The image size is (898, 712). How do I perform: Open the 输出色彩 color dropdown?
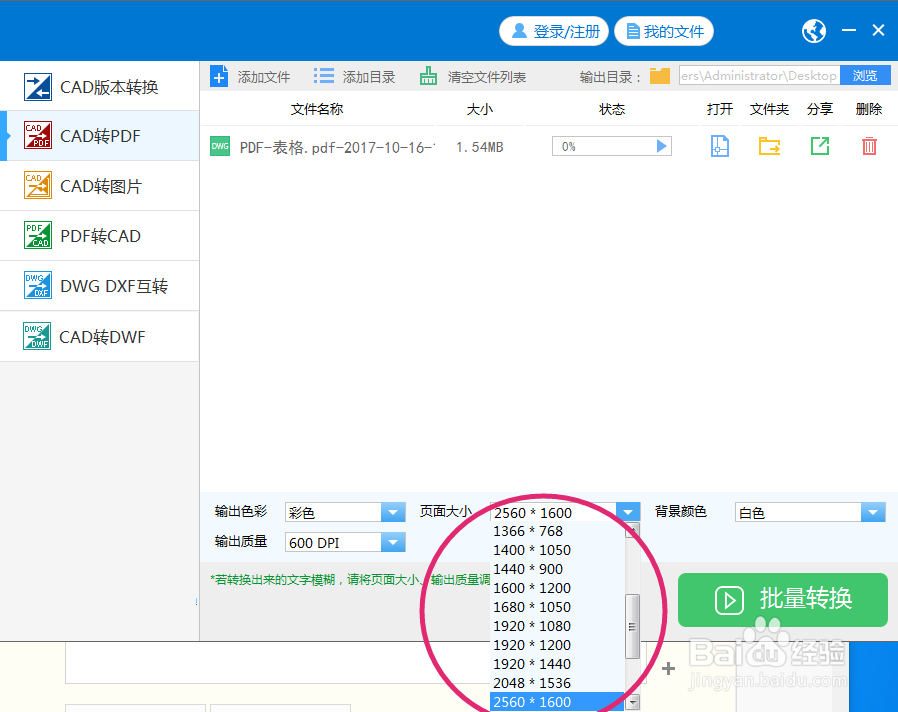[392, 511]
